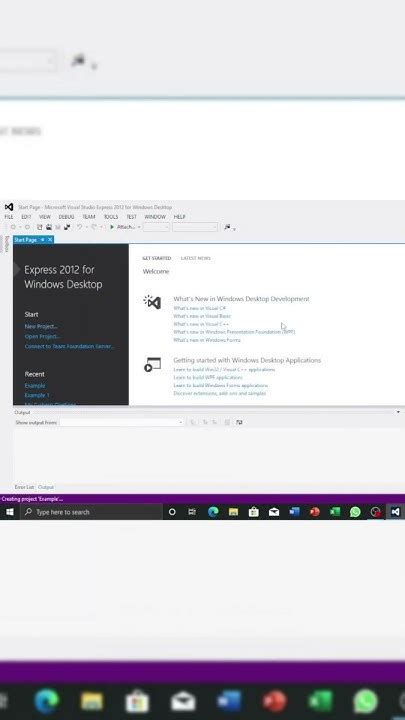Click Connect to Team Foundation Server link
The image size is (405, 720).
coord(69,347)
